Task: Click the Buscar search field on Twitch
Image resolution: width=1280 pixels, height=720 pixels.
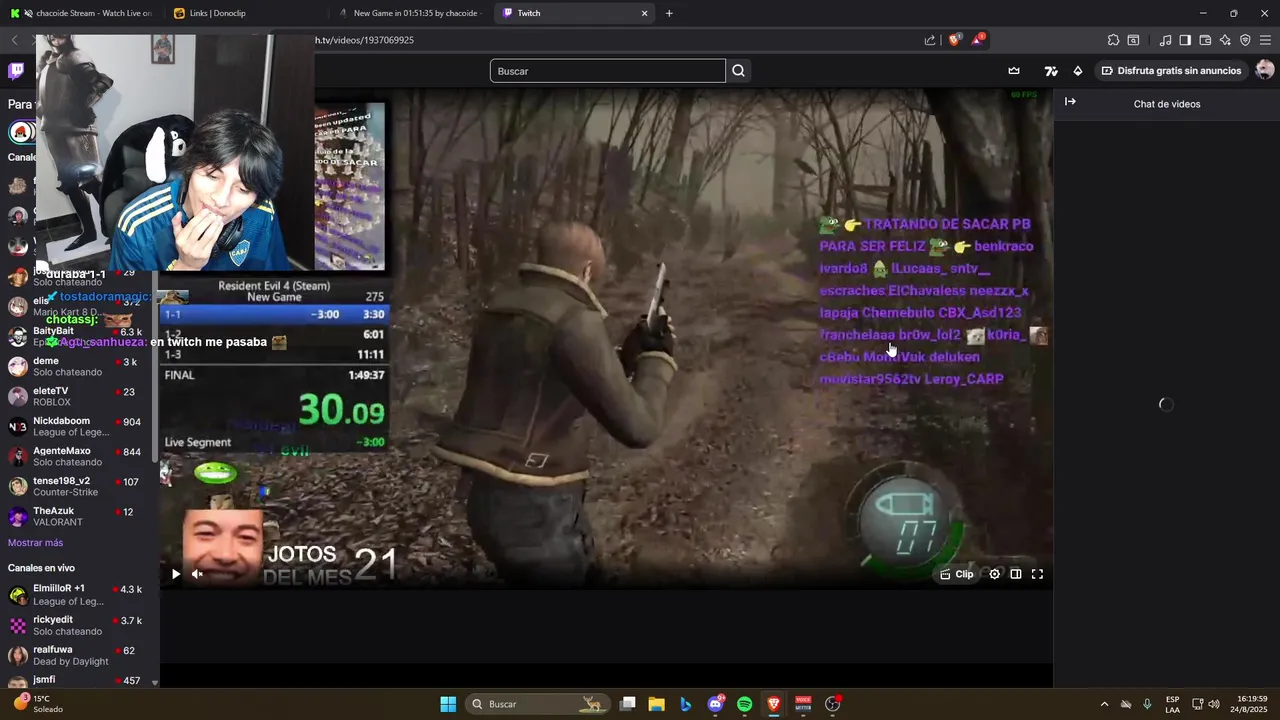Action: [607, 71]
